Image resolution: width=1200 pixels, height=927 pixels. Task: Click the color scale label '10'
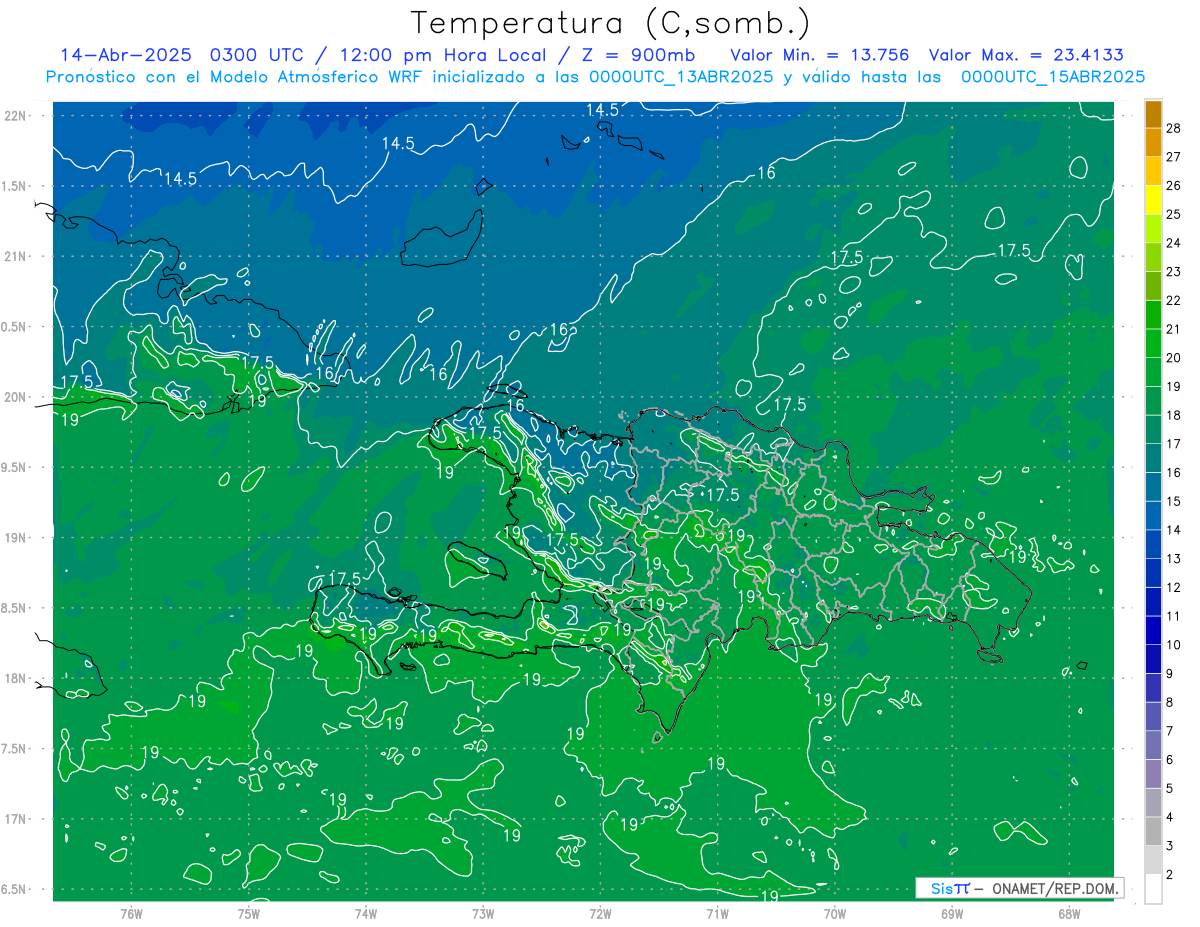1174,645
